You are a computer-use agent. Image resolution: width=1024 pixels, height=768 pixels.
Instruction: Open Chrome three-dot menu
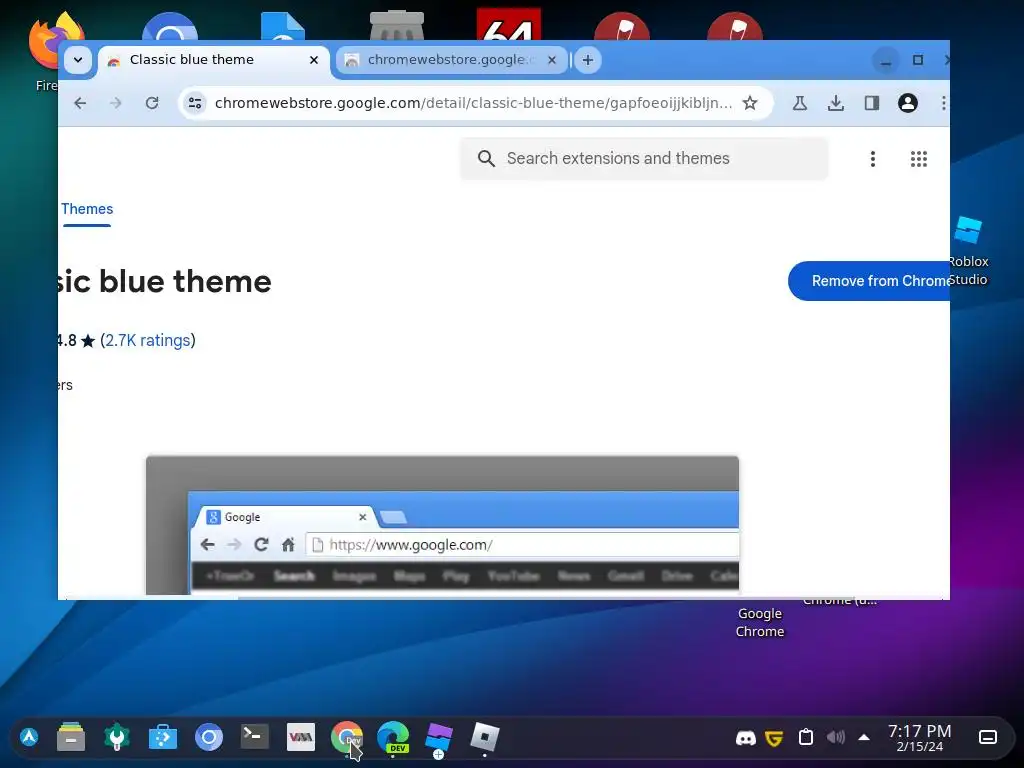(943, 103)
